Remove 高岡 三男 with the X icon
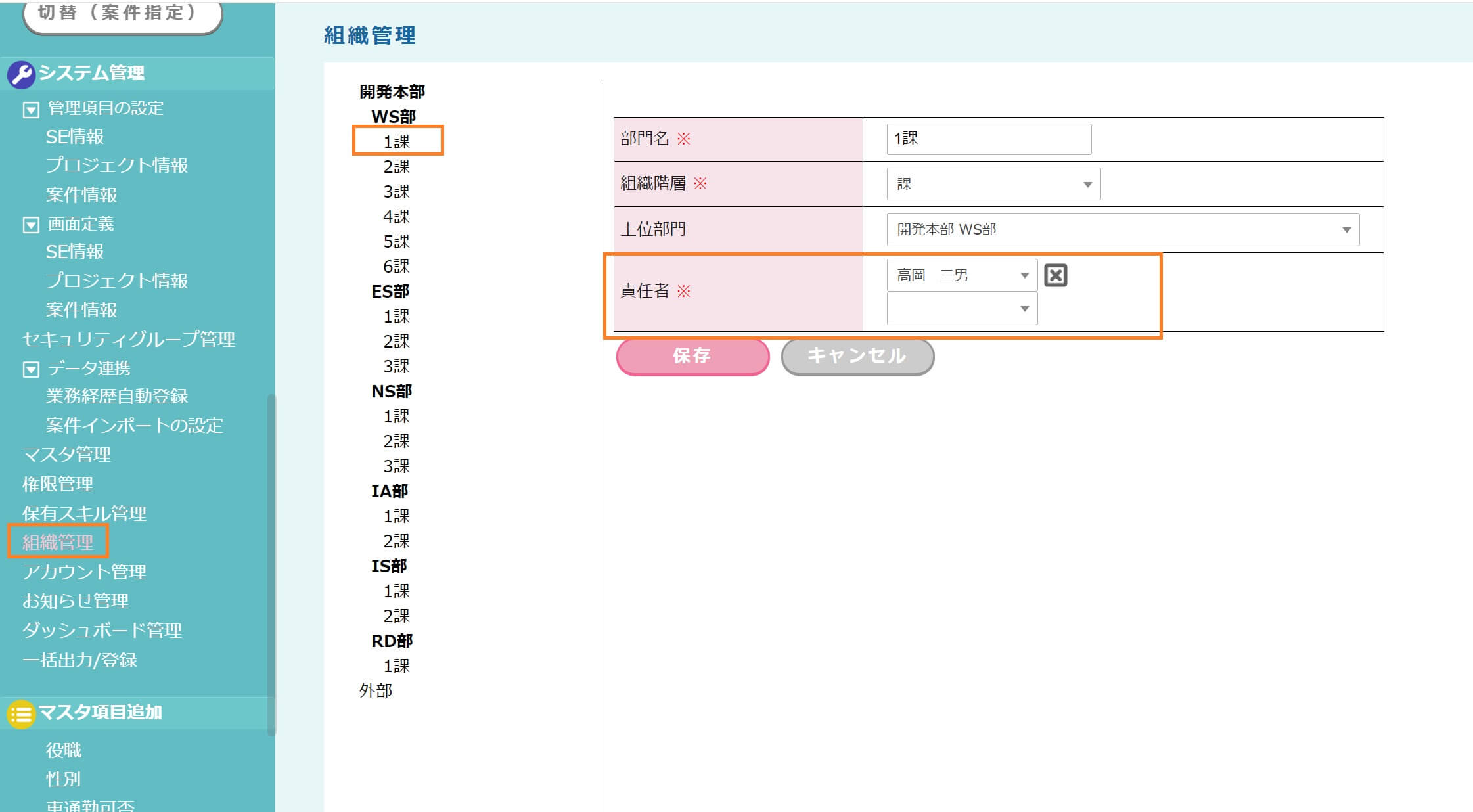The image size is (1473, 812). click(1055, 275)
